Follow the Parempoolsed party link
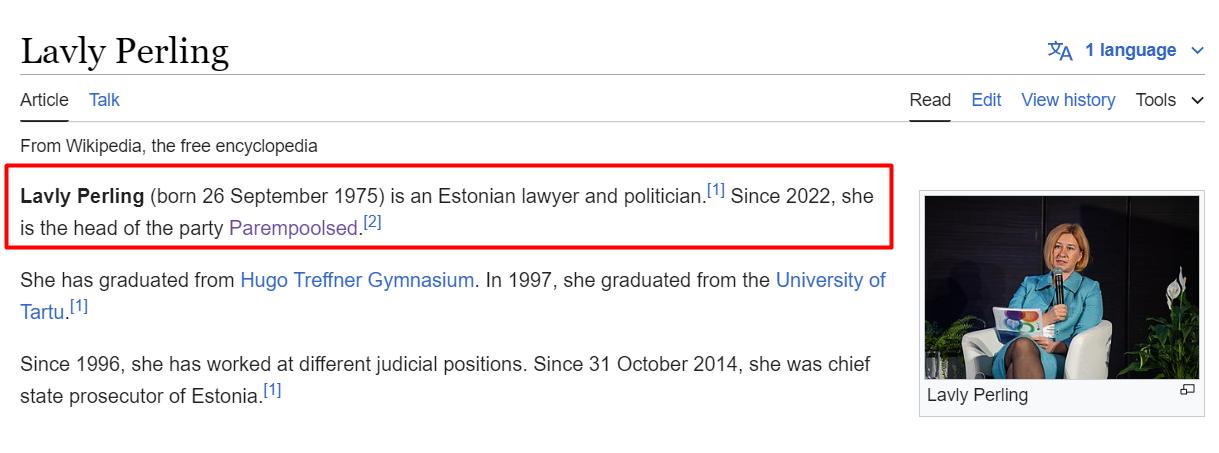Viewport: 1219px width, 453px height. (x=293, y=228)
